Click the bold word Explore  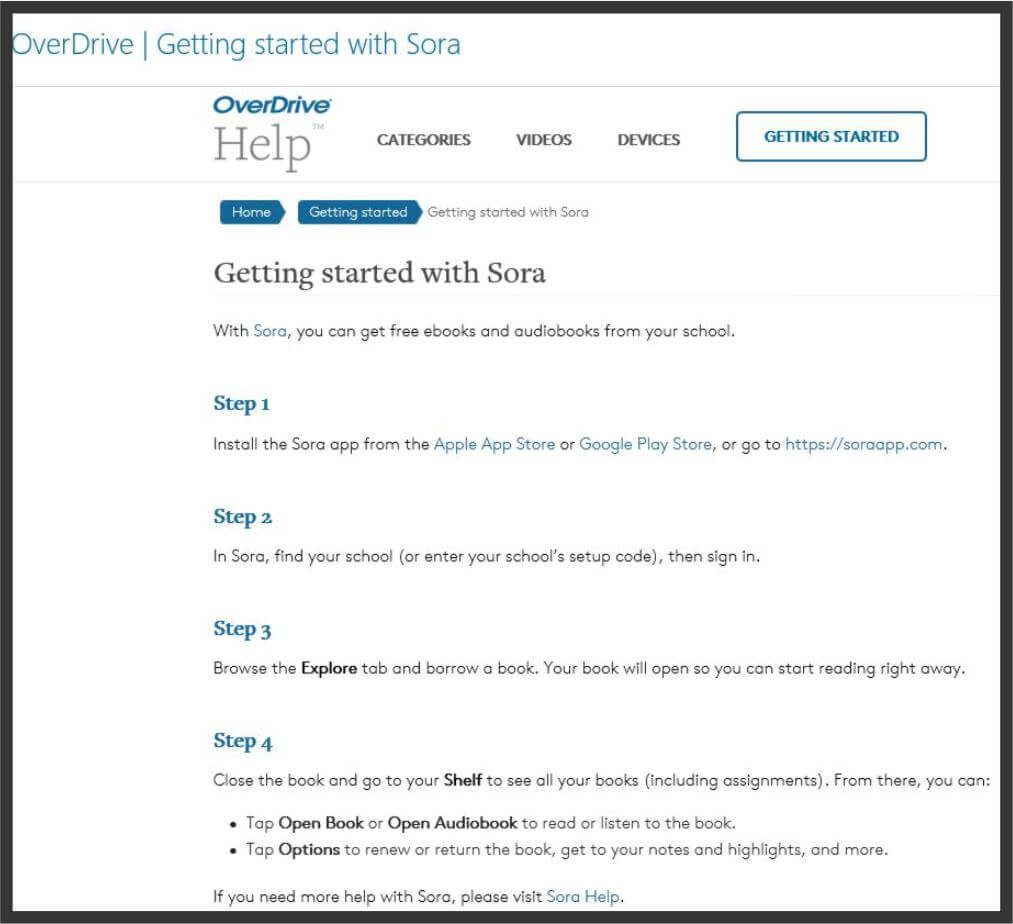click(329, 668)
